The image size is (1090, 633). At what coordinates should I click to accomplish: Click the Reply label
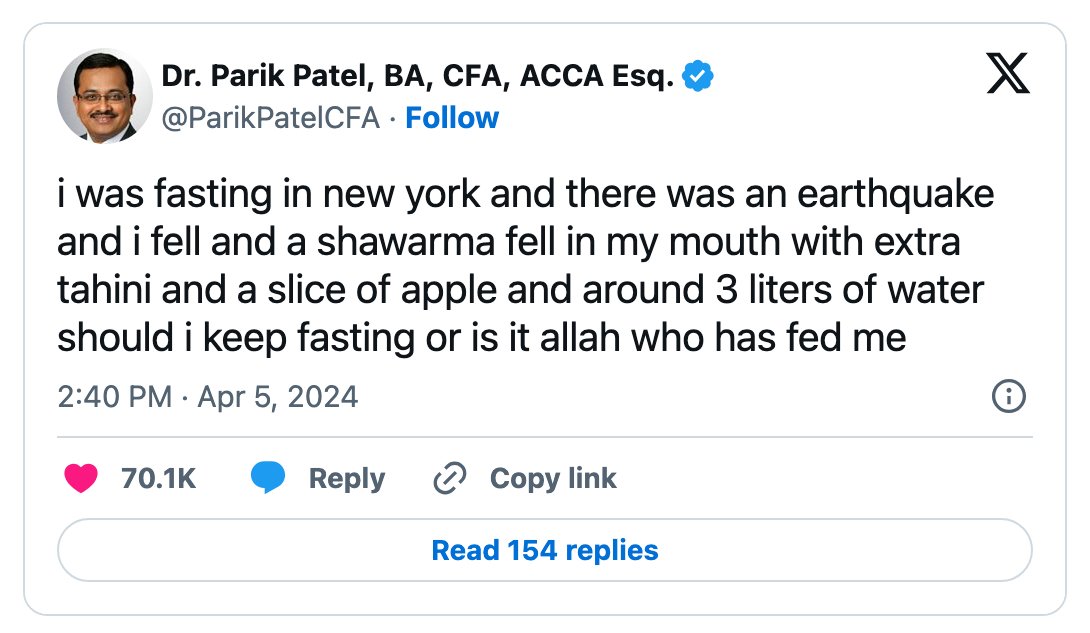pos(347,479)
